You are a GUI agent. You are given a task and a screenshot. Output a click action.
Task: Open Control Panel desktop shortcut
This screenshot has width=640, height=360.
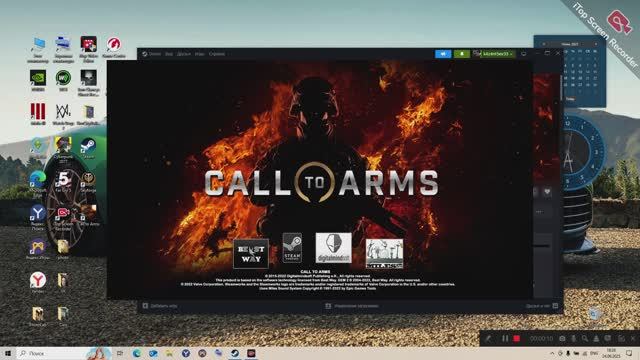coord(63,49)
